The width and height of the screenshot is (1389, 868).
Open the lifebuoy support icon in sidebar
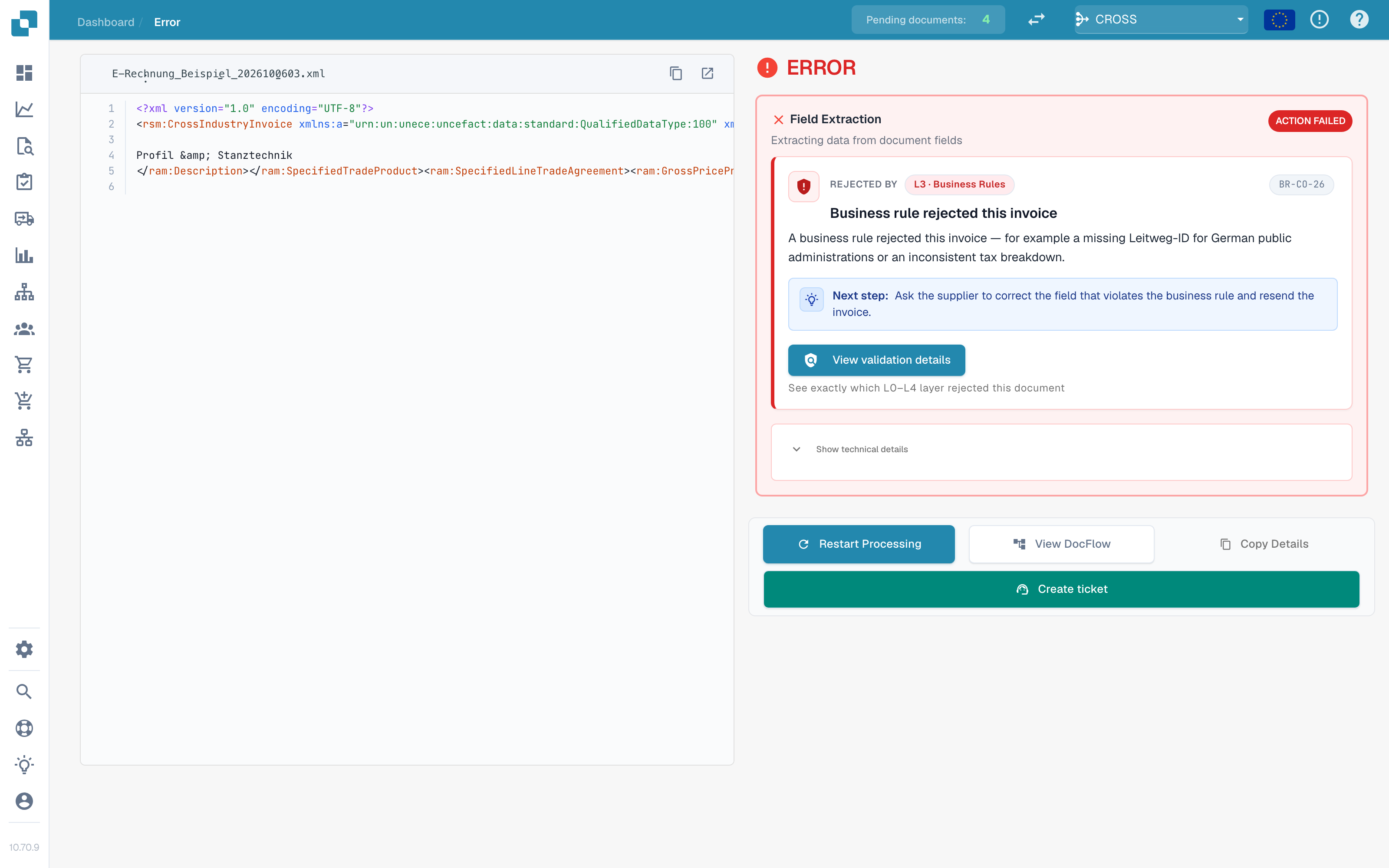click(24, 728)
